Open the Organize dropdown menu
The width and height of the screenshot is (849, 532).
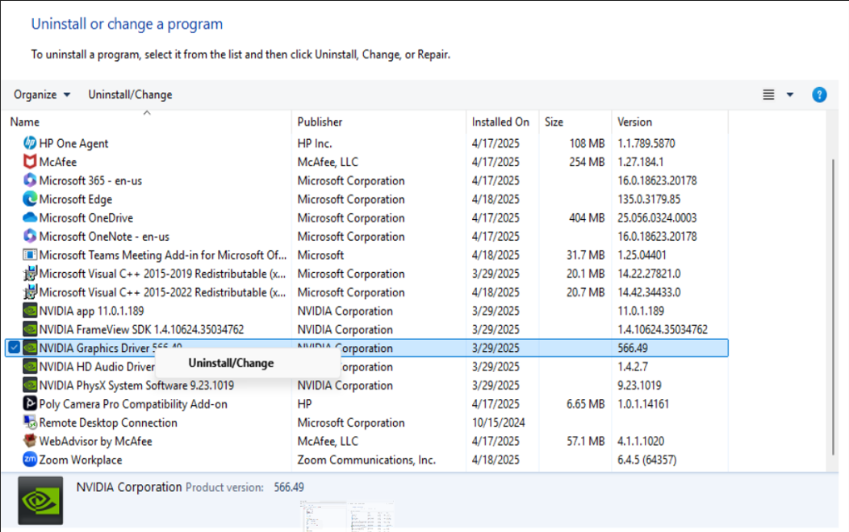point(42,95)
